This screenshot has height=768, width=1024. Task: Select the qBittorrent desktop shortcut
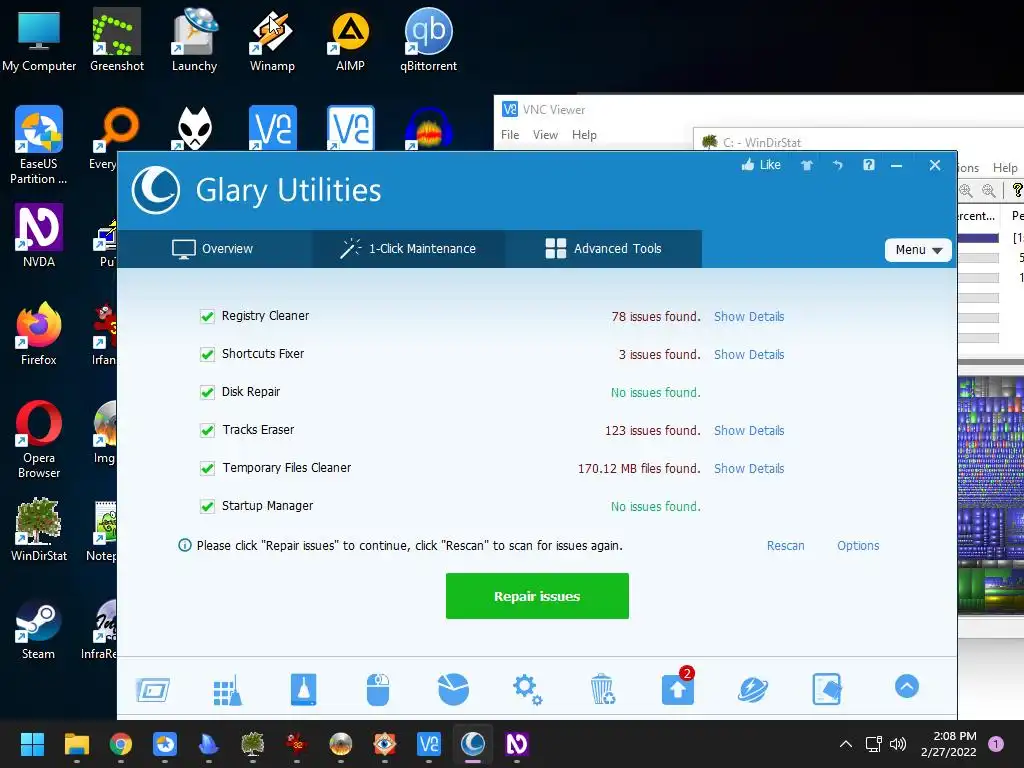point(428,40)
